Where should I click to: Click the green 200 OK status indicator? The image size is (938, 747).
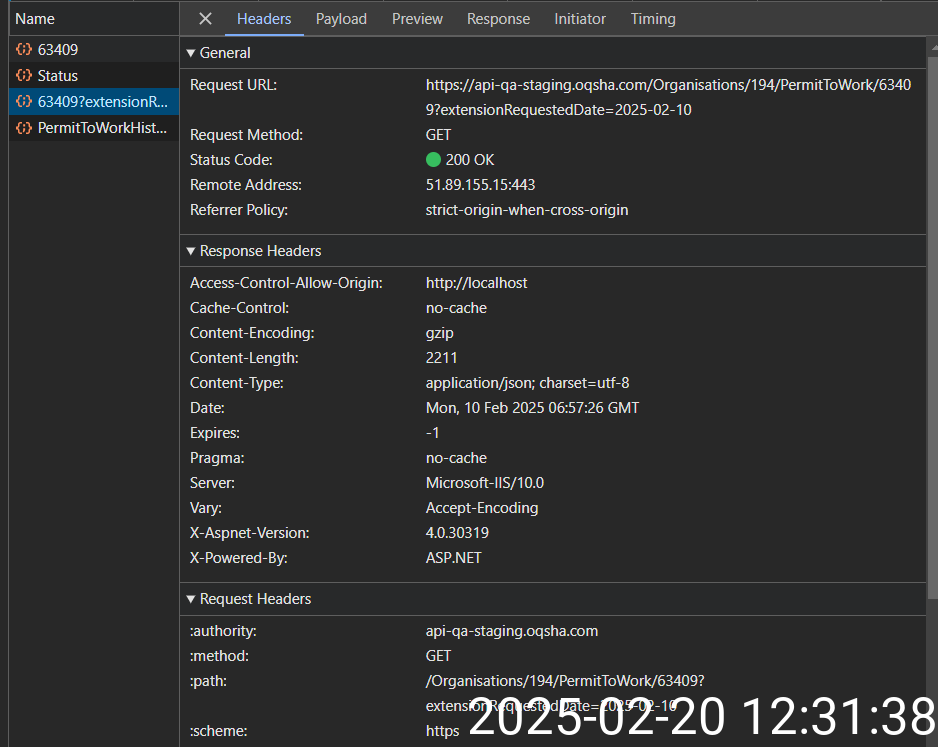[x=433, y=160]
